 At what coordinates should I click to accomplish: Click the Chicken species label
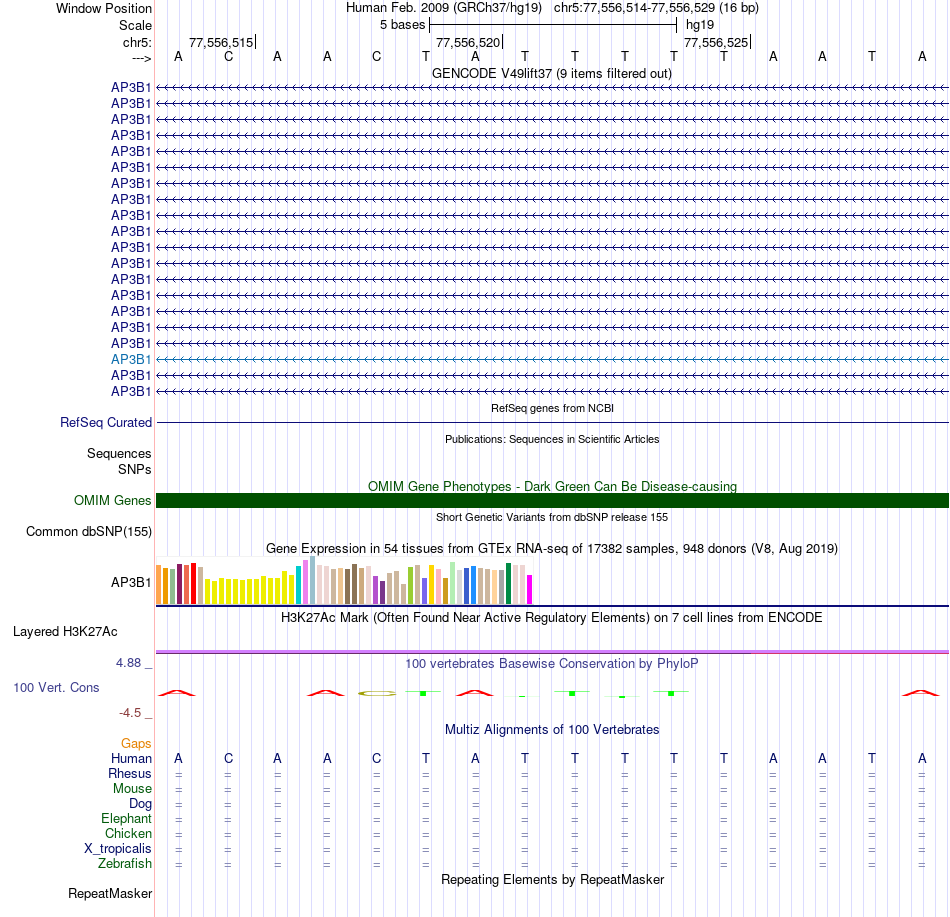click(128, 833)
